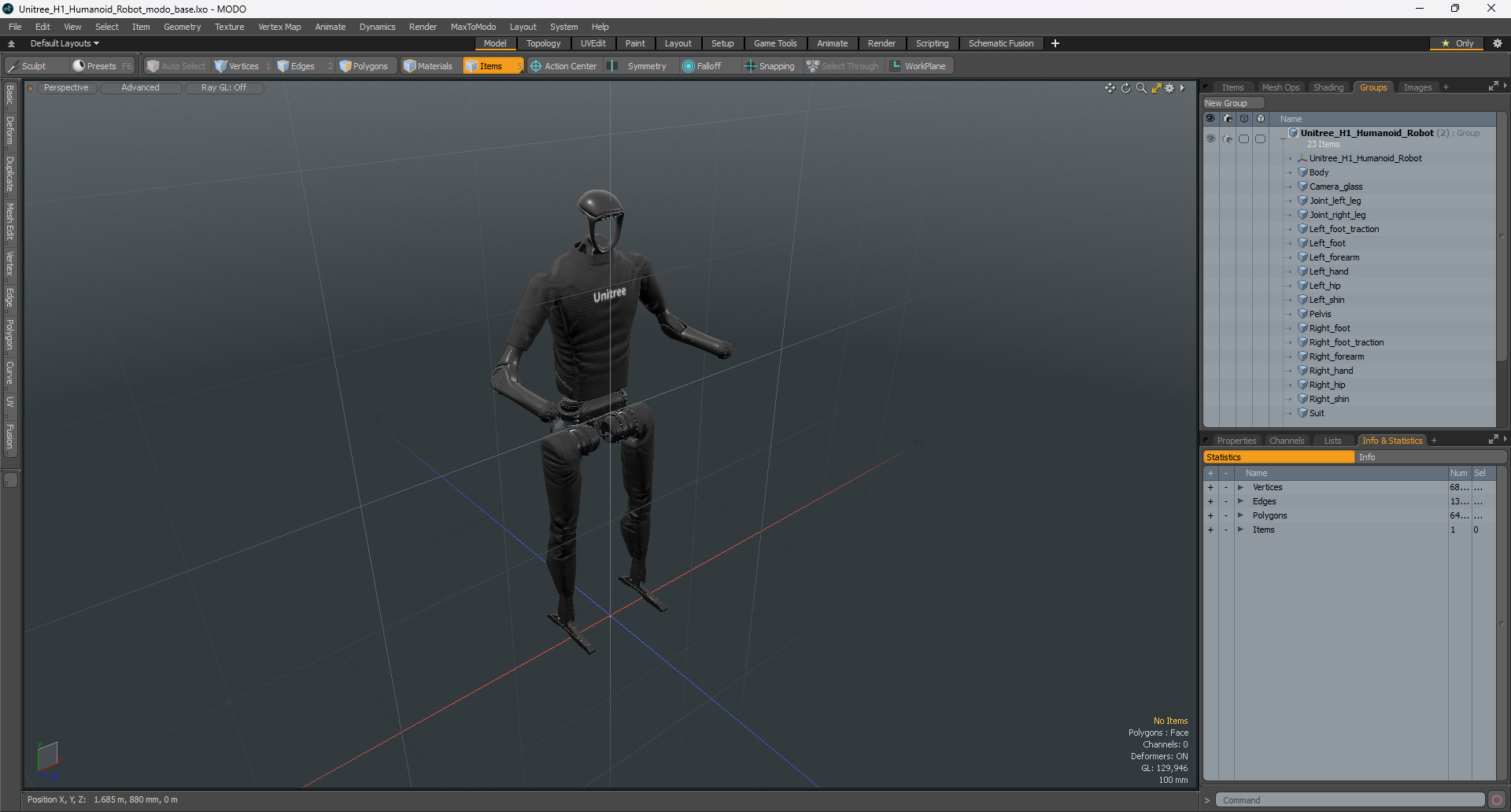Click the record button beside Command field
1511x812 pixels.
(1497, 800)
